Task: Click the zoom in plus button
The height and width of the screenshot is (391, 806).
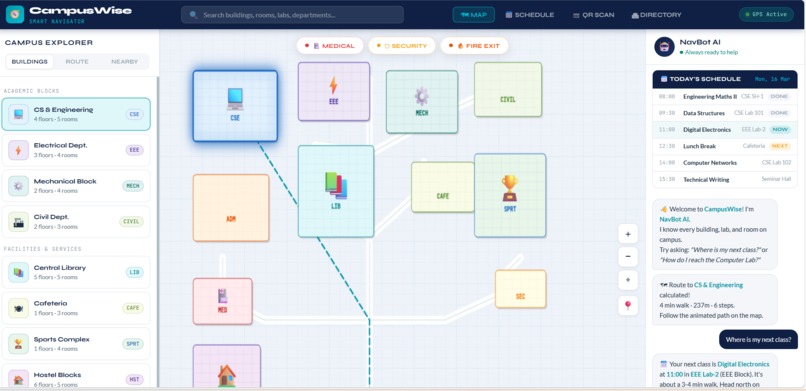Action: point(628,234)
